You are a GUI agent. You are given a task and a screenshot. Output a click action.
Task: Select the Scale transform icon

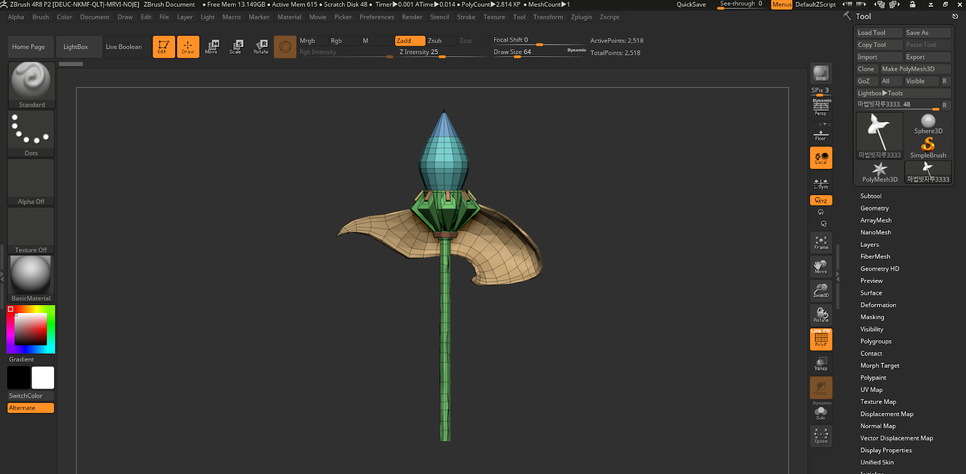pos(236,47)
